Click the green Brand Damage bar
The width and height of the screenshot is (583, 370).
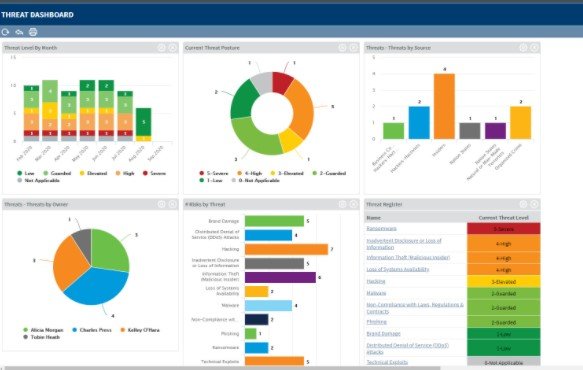(x=274, y=221)
